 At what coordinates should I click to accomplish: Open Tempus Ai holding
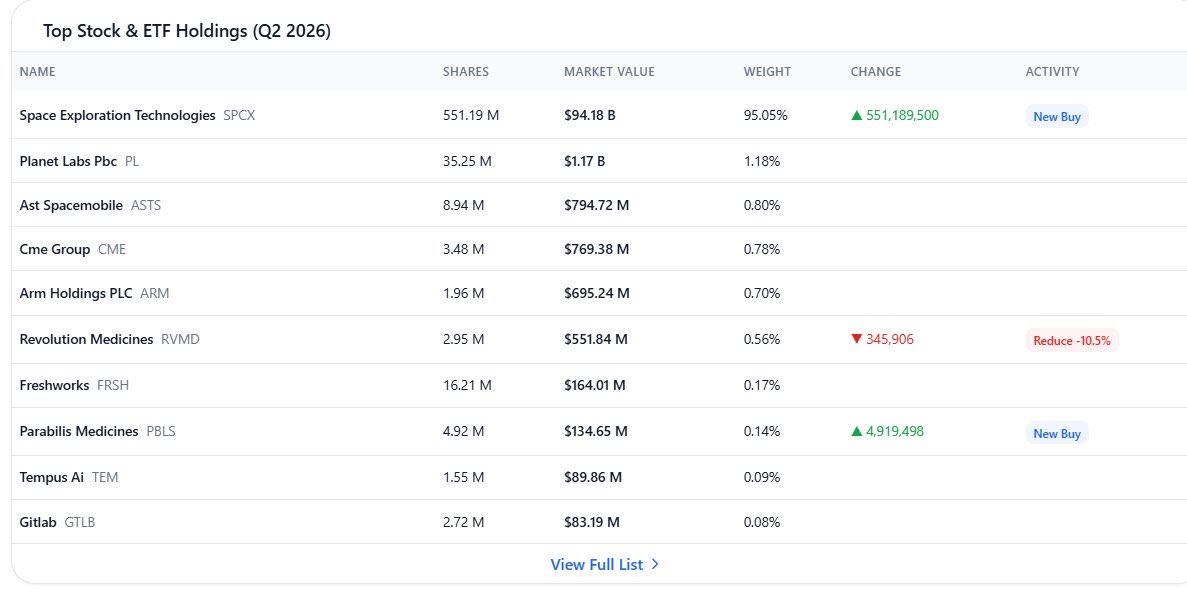click(x=51, y=476)
